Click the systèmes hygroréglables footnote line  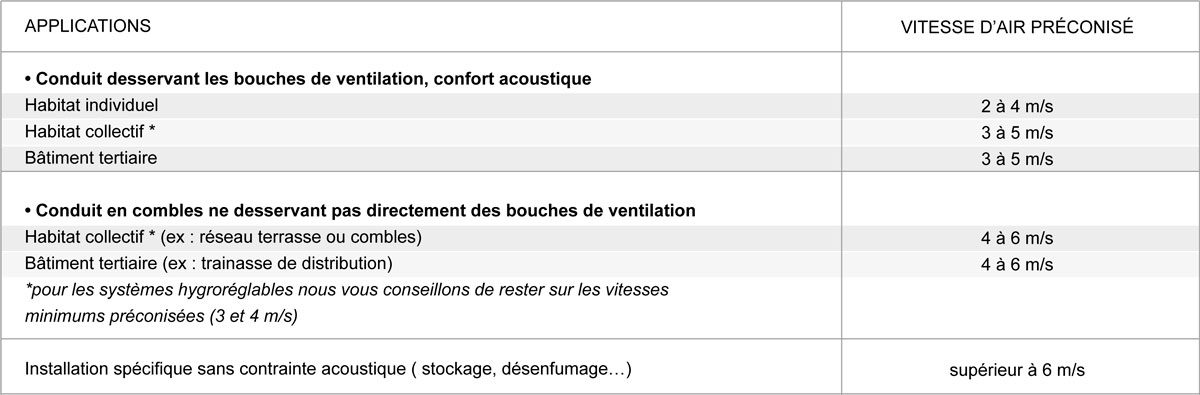pyautogui.click(x=346, y=289)
